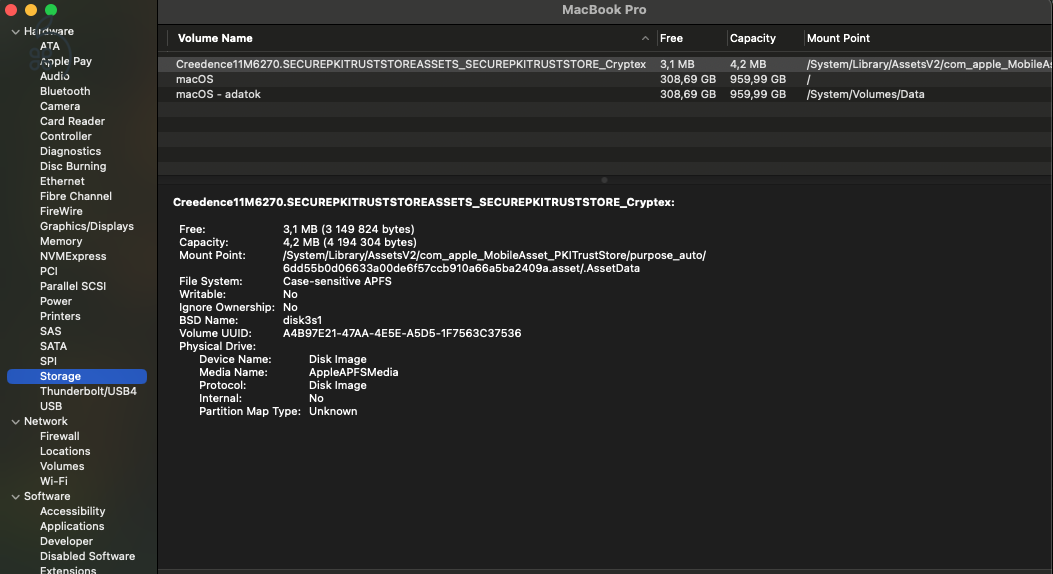The width and height of the screenshot is (1053, 574).
Task: Select the macOS - adatok volume row
Action: pyautogui.click(x=605, y=95)
